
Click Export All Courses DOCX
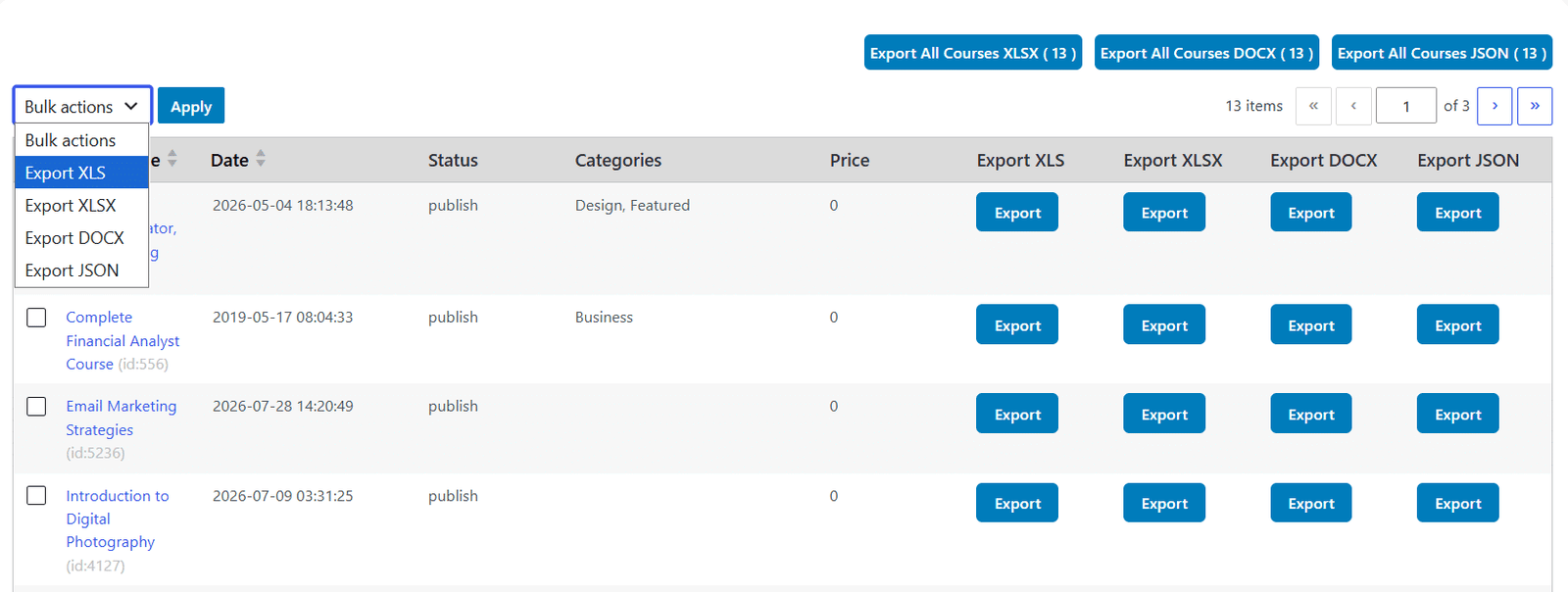click(1206, 53)
